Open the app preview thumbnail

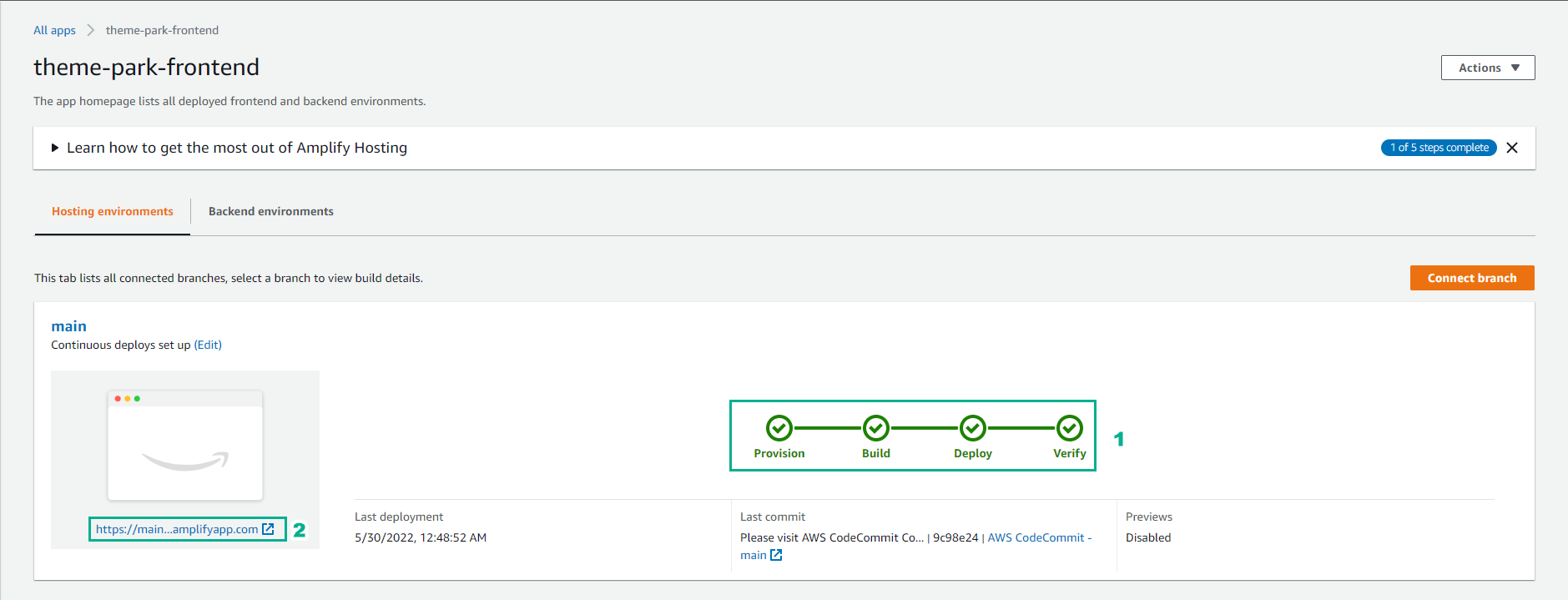[185, 445]
